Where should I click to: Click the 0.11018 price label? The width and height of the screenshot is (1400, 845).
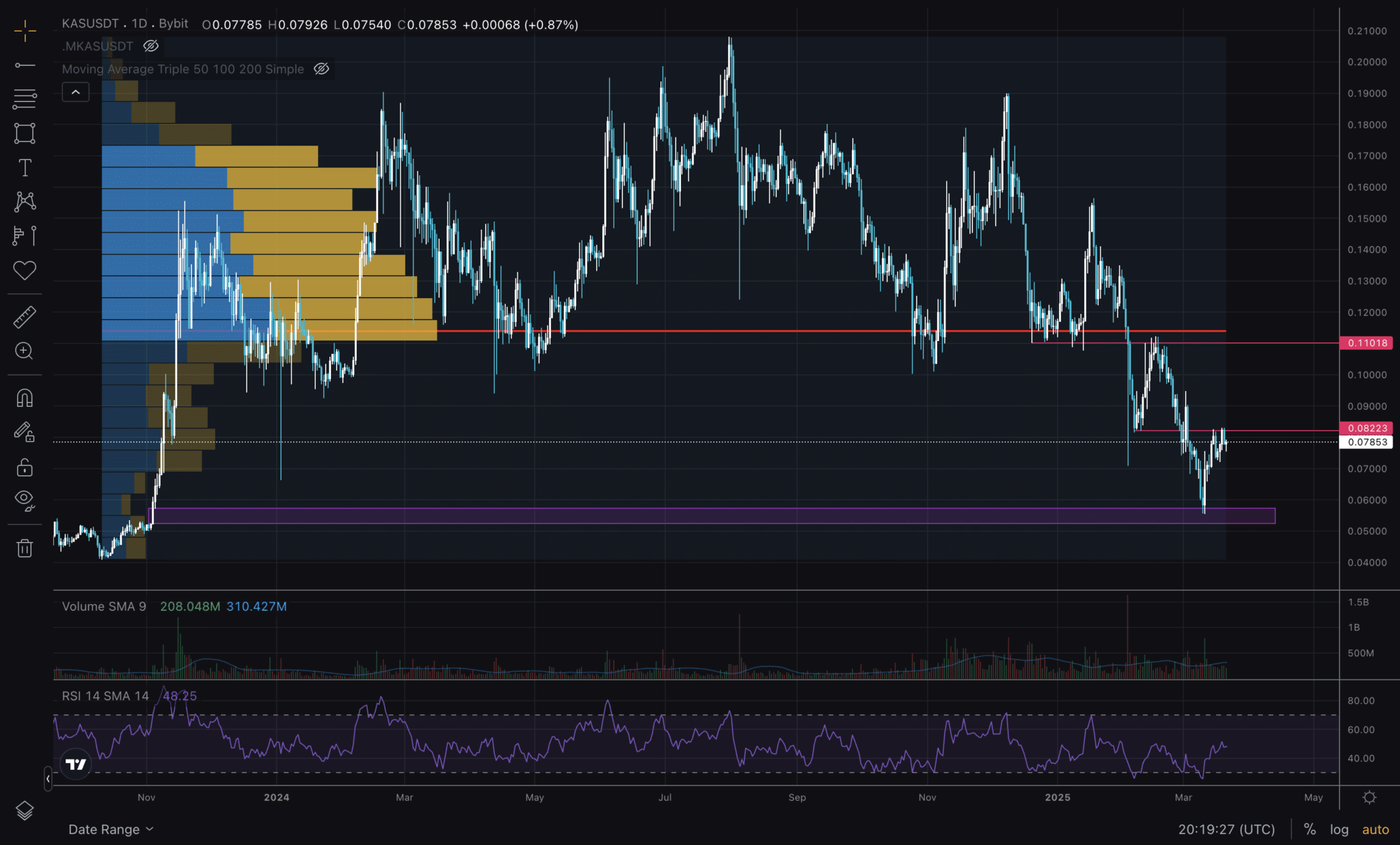1367,343
